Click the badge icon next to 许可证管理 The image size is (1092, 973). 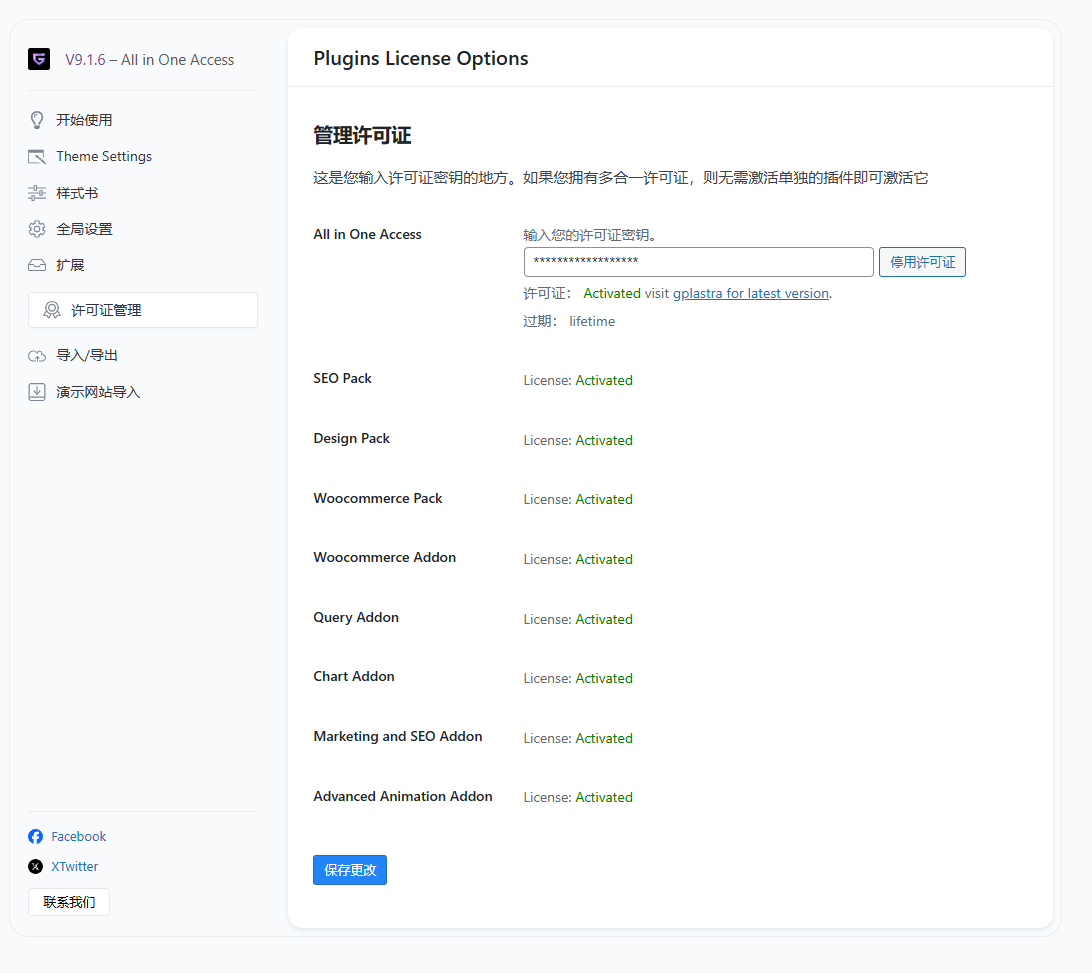point(52,310)
